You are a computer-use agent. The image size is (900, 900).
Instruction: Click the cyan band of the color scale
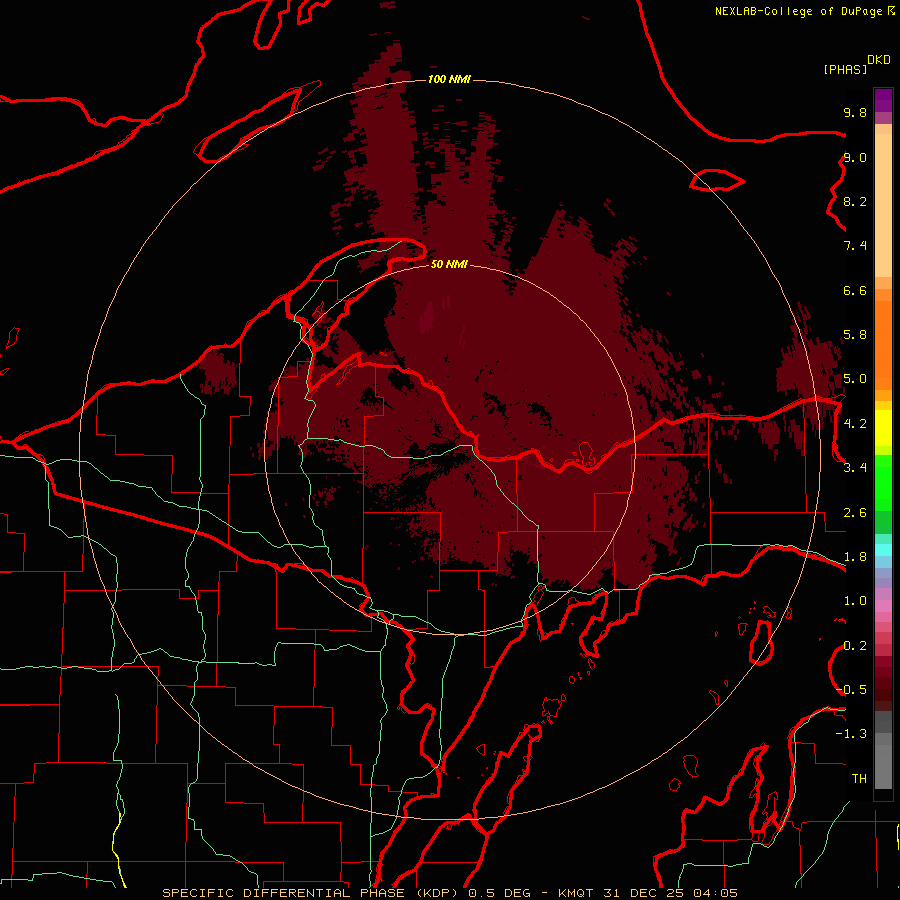click(x=883, y=550)
